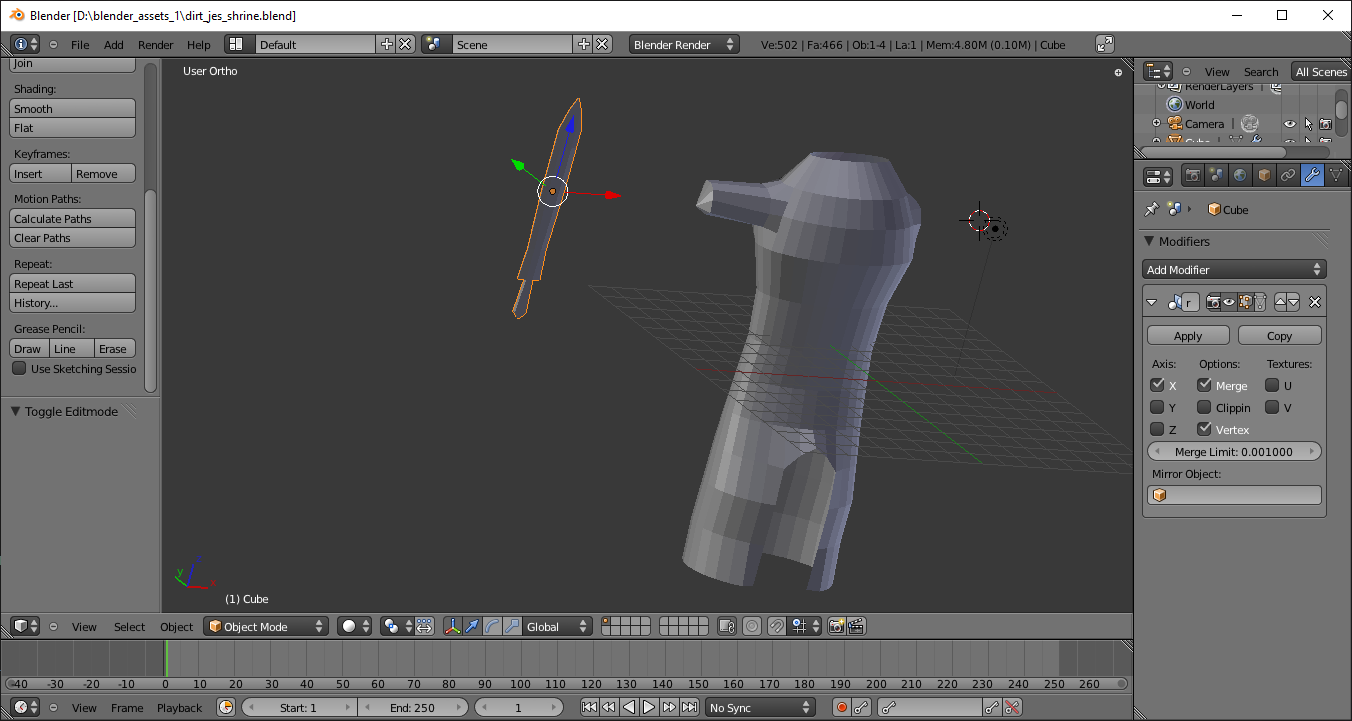Open the Select menu in viewport header
Screen dimensions: 1352x721
click(129, 627)
